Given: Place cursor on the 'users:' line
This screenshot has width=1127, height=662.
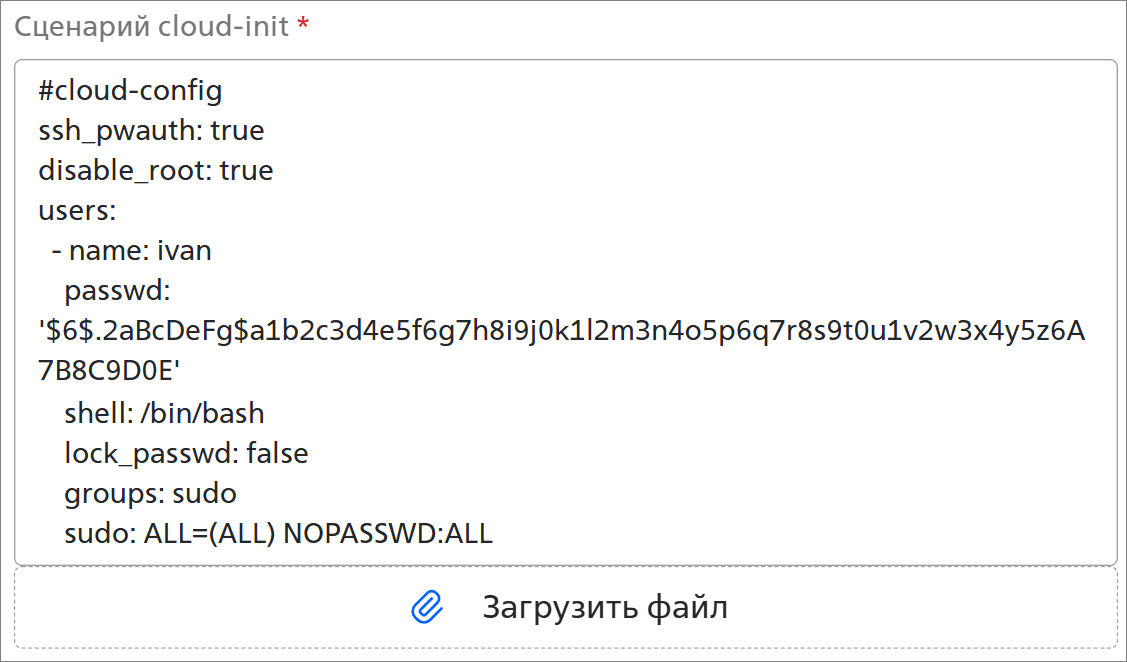Looking at the screenshot, I should tap(77, 211).
